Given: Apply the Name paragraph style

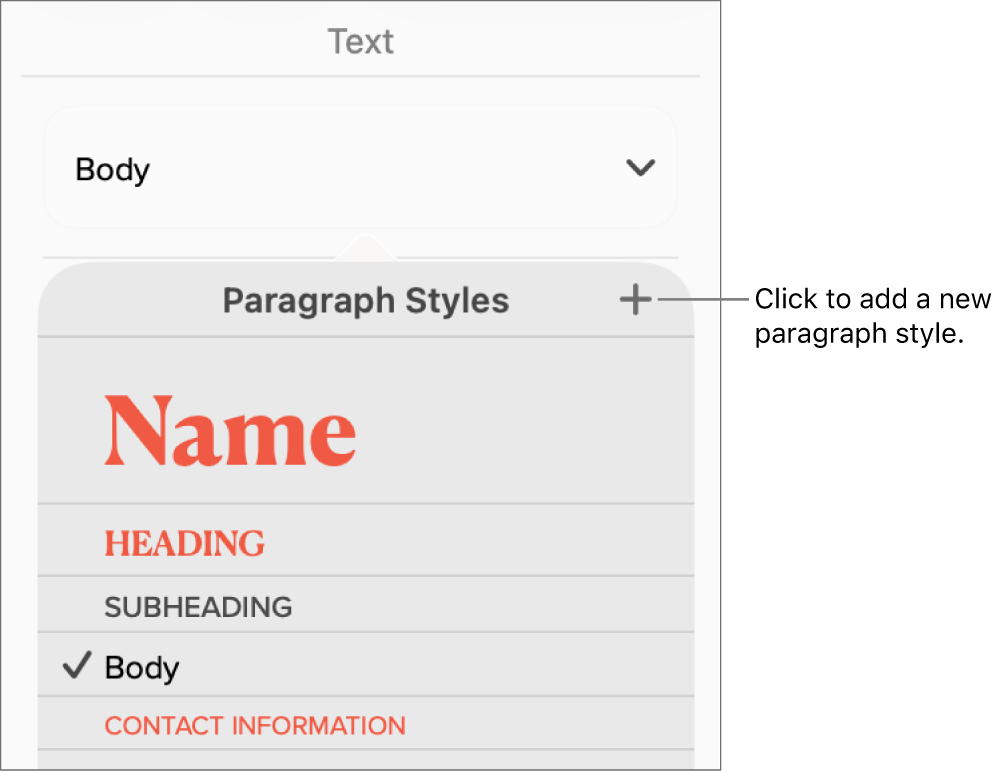Looking at the screenshot, I should click(x=229, y=430).
